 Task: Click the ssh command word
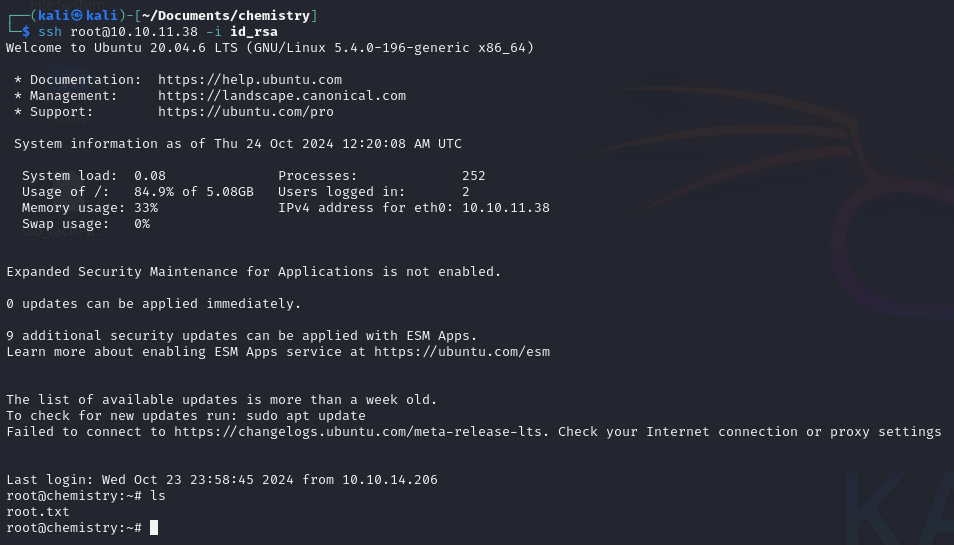50,32
